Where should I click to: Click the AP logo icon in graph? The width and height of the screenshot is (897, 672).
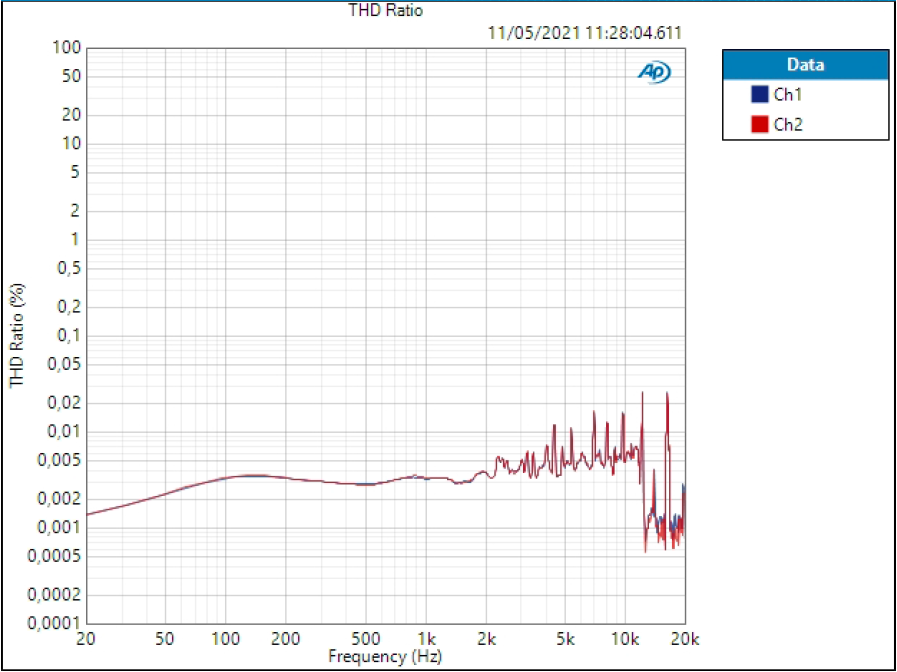[x=654, y=73]
